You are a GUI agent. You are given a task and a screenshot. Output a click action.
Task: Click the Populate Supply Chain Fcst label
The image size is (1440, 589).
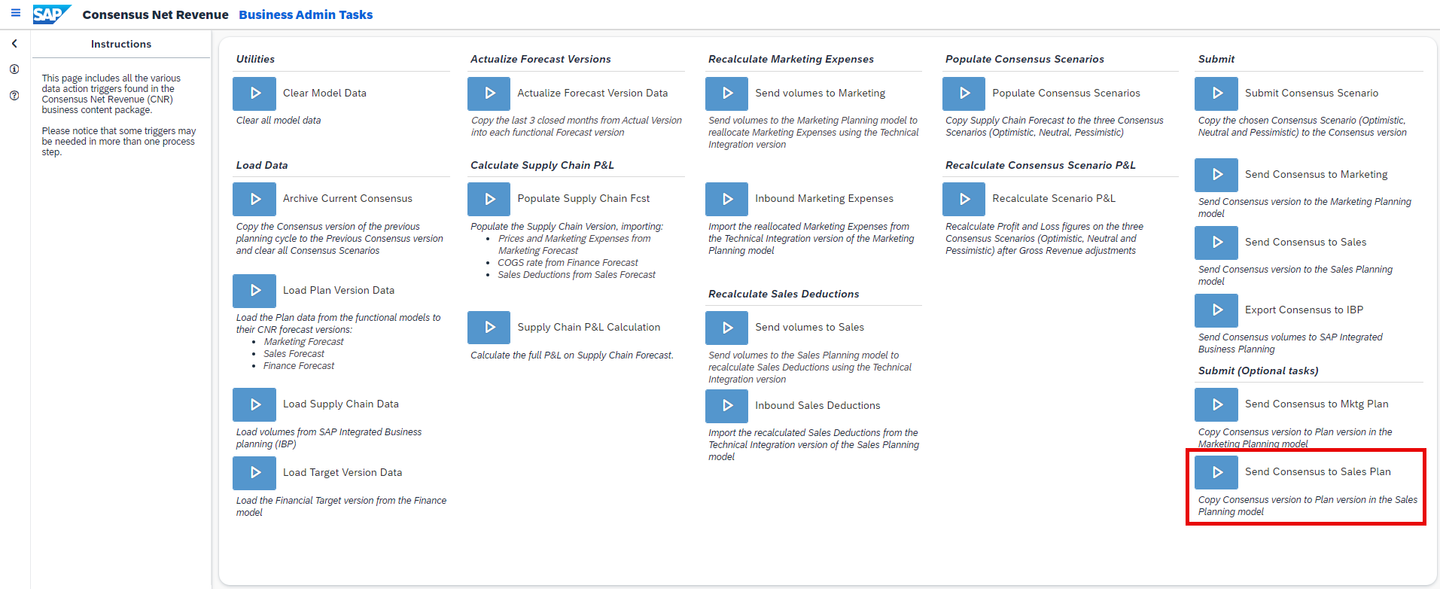pyautogui.click(x=584, y=199)
